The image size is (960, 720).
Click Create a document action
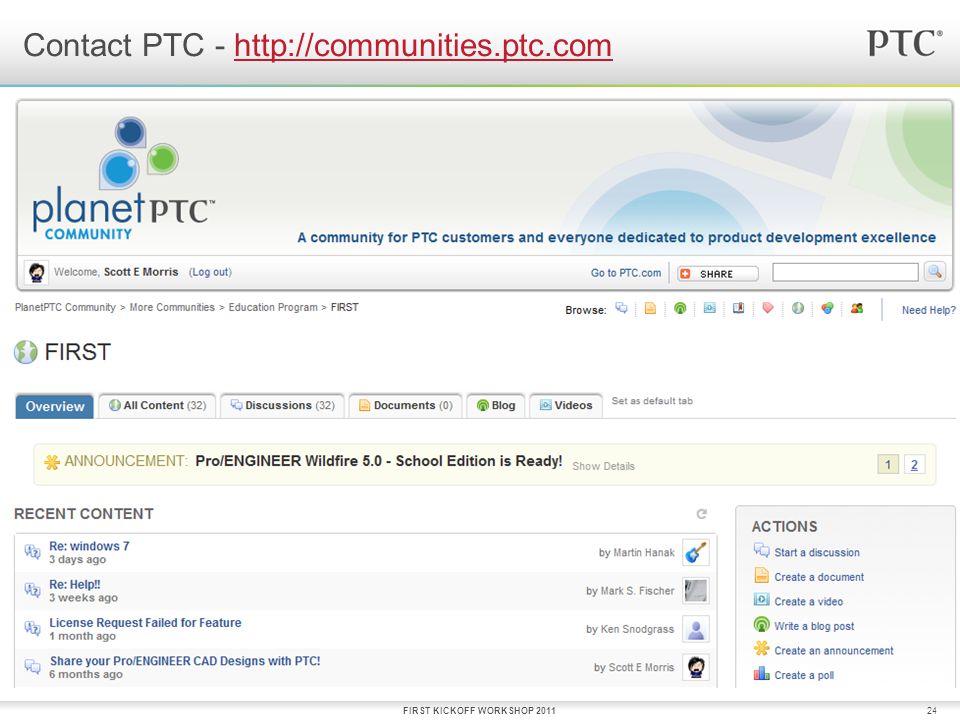[819, 577]
